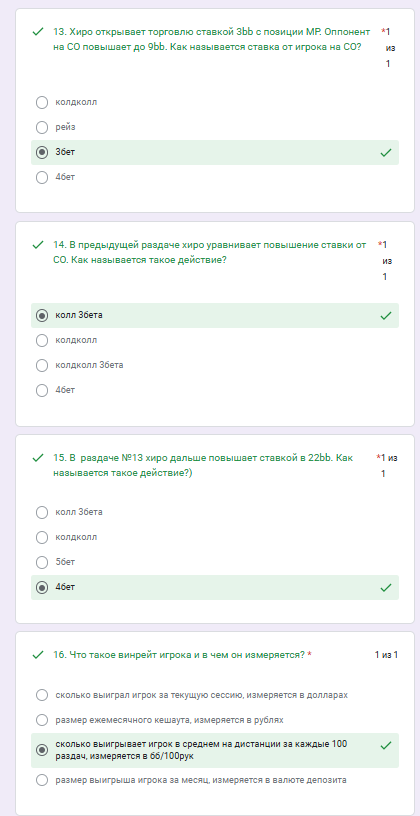420x816 pixels.
Task: Choose the бб/100рук winrate answer
Action: (42, 750)
